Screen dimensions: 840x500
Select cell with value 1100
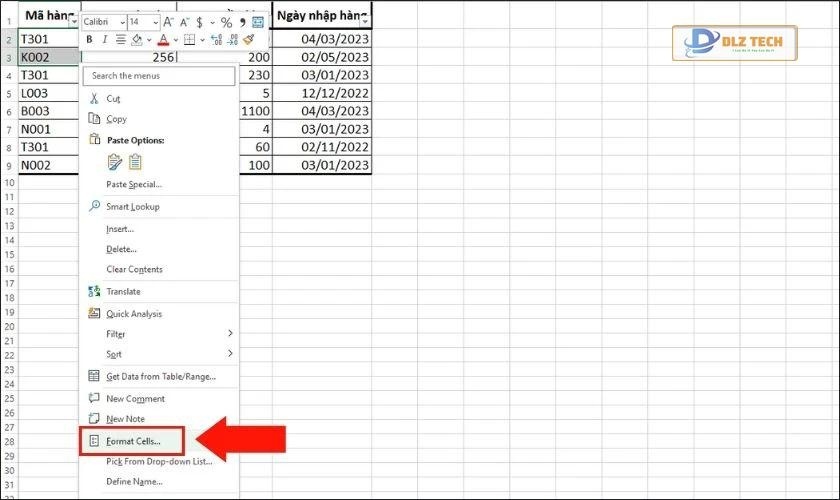click(256, 111)
